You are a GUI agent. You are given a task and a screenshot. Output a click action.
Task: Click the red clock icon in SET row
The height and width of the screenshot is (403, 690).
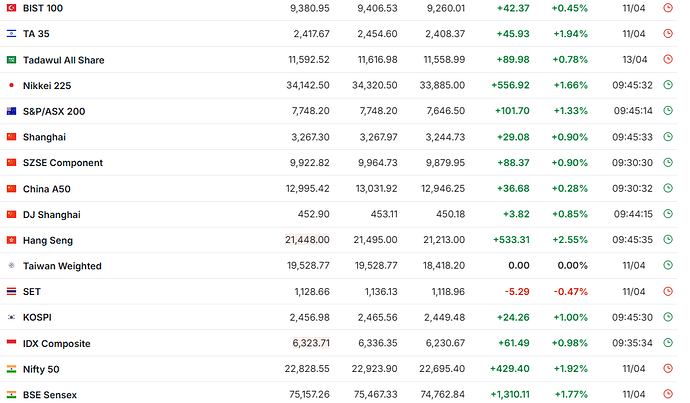[666, 292]
